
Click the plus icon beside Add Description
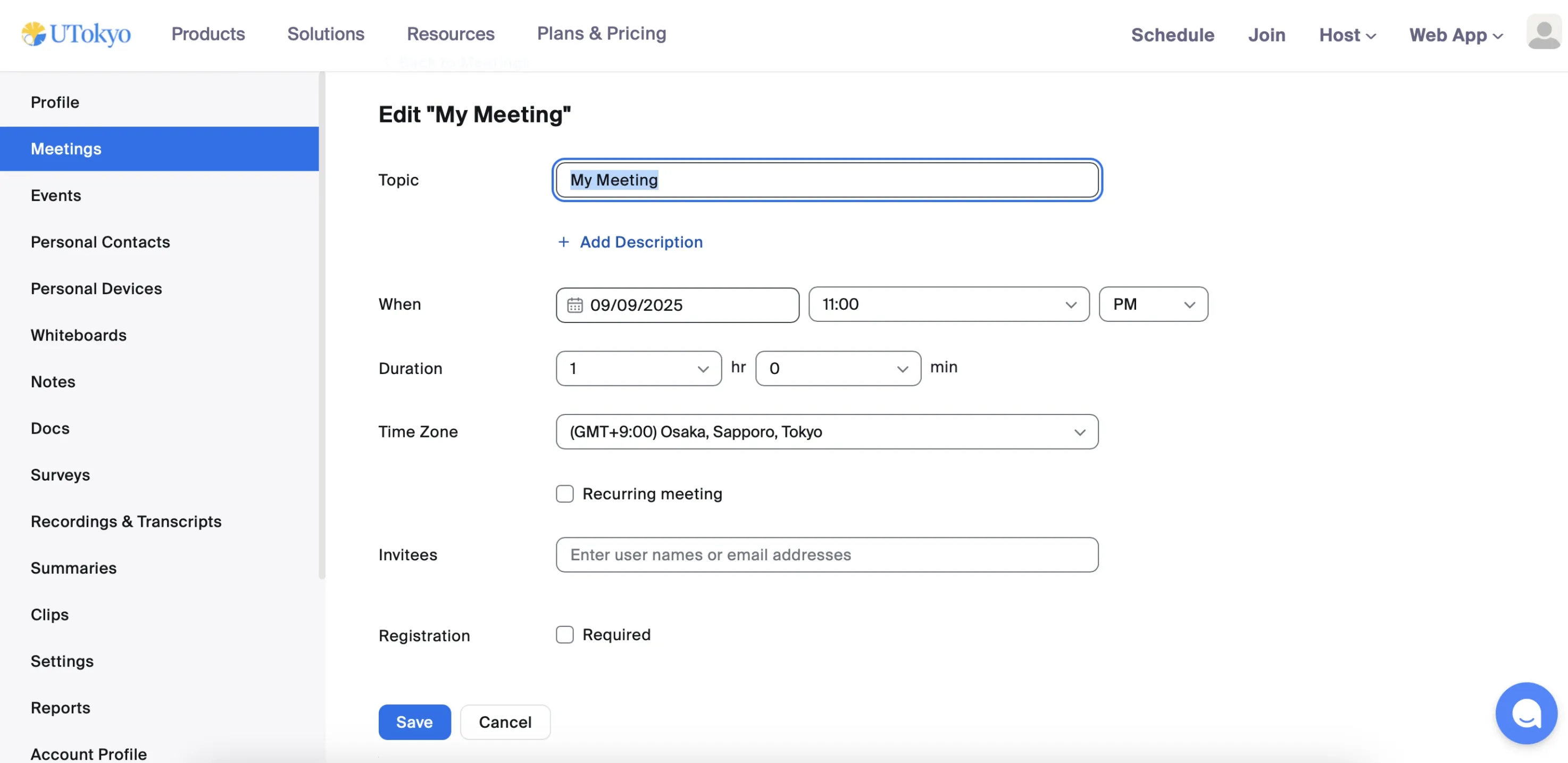pyautogui.click(x=564, y=242)
